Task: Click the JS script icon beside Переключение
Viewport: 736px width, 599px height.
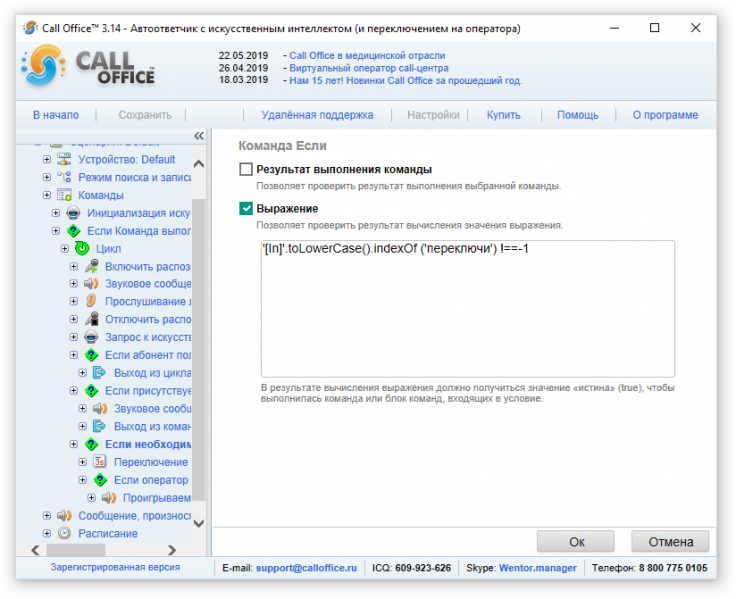Action: (x=100, y=462)
